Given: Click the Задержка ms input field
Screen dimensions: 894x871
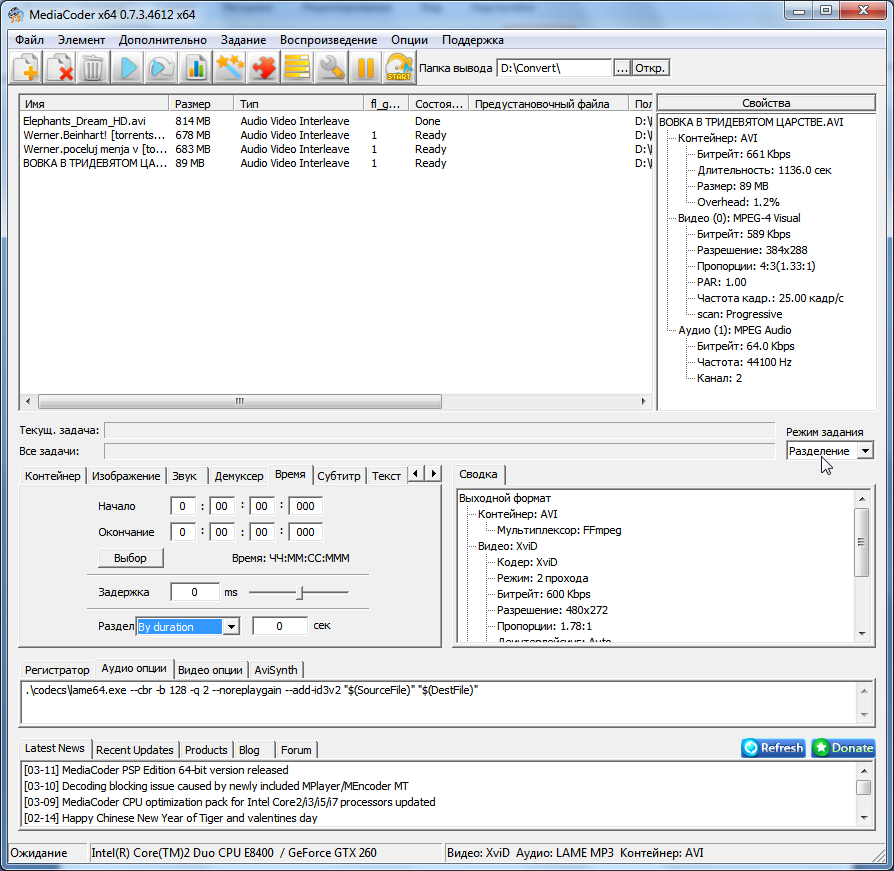Looking at the screenshot, I should 195,592.
